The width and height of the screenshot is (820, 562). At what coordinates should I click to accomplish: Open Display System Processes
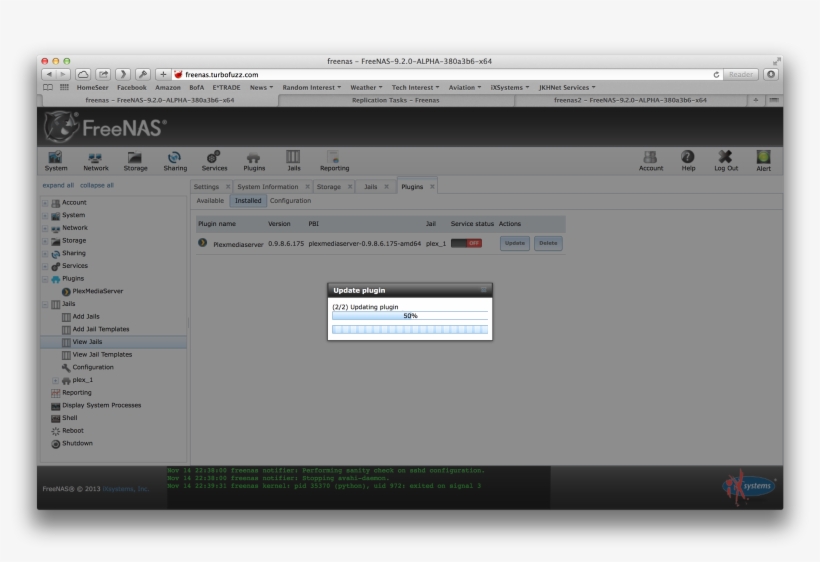pos(101,406)
